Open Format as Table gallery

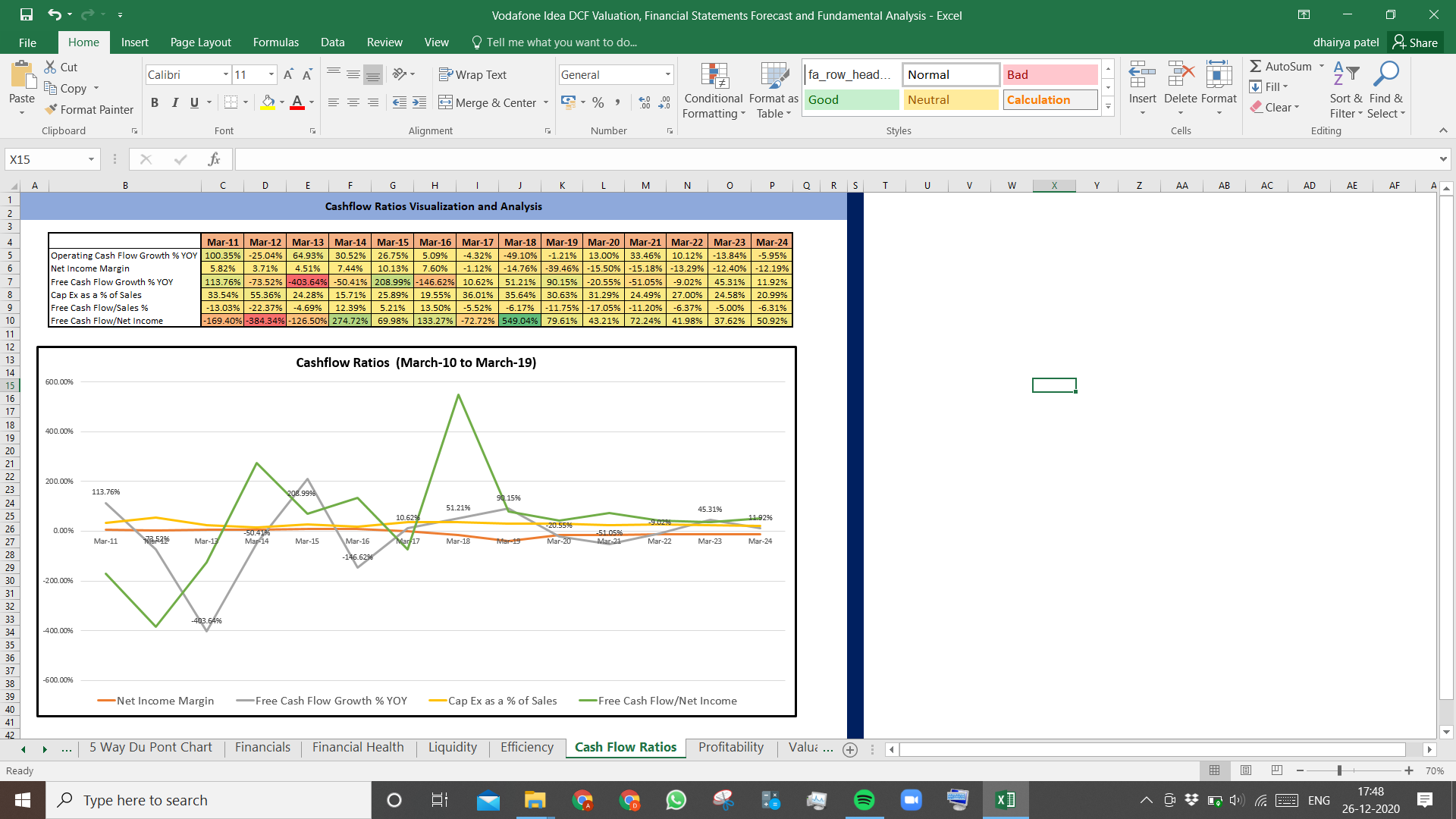click(x=773, y=91)
